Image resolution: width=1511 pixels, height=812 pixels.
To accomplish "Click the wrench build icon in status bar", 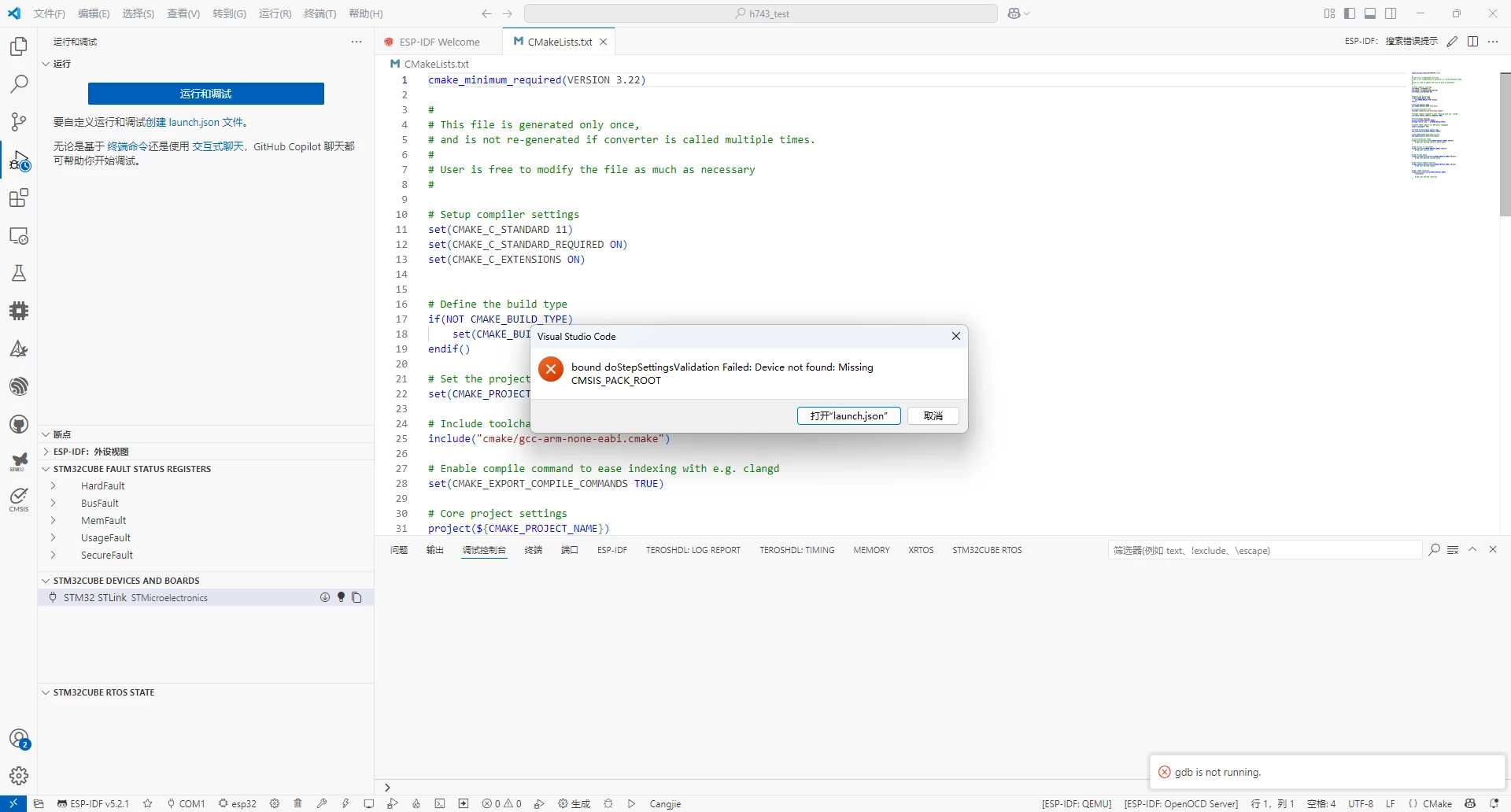I will [x=321, y=803].
